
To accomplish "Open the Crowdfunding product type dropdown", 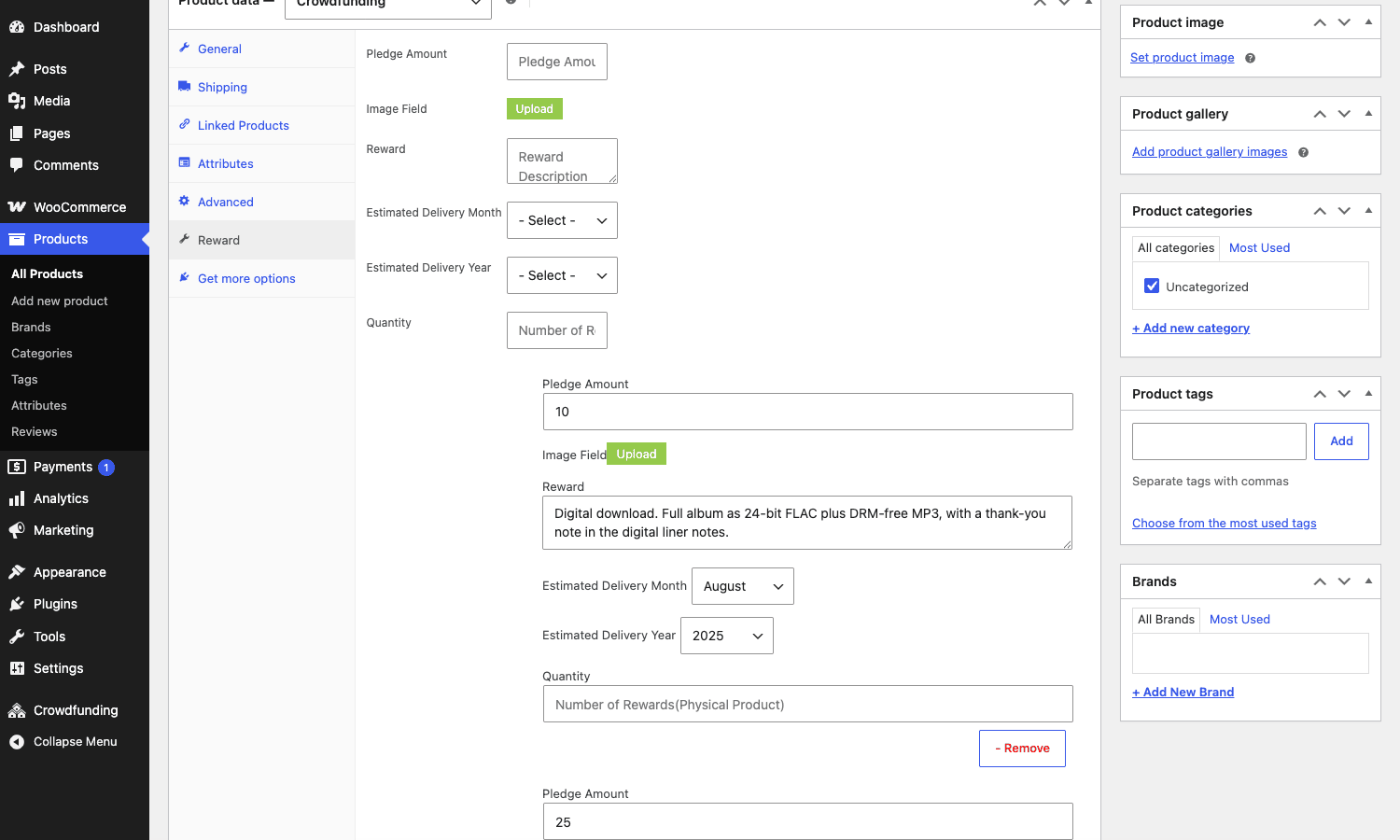I will point(388,7).
